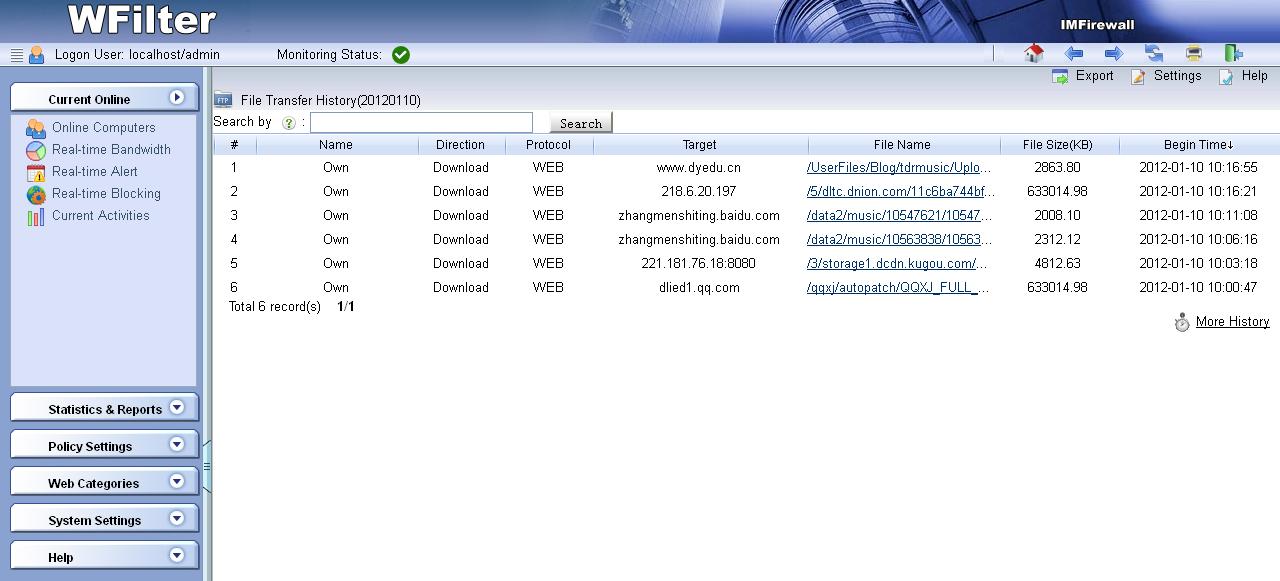The width and height of the screenshot is (1280, 581).
Task: Click the logout door icon
Action: click(x=1233, y=54)
